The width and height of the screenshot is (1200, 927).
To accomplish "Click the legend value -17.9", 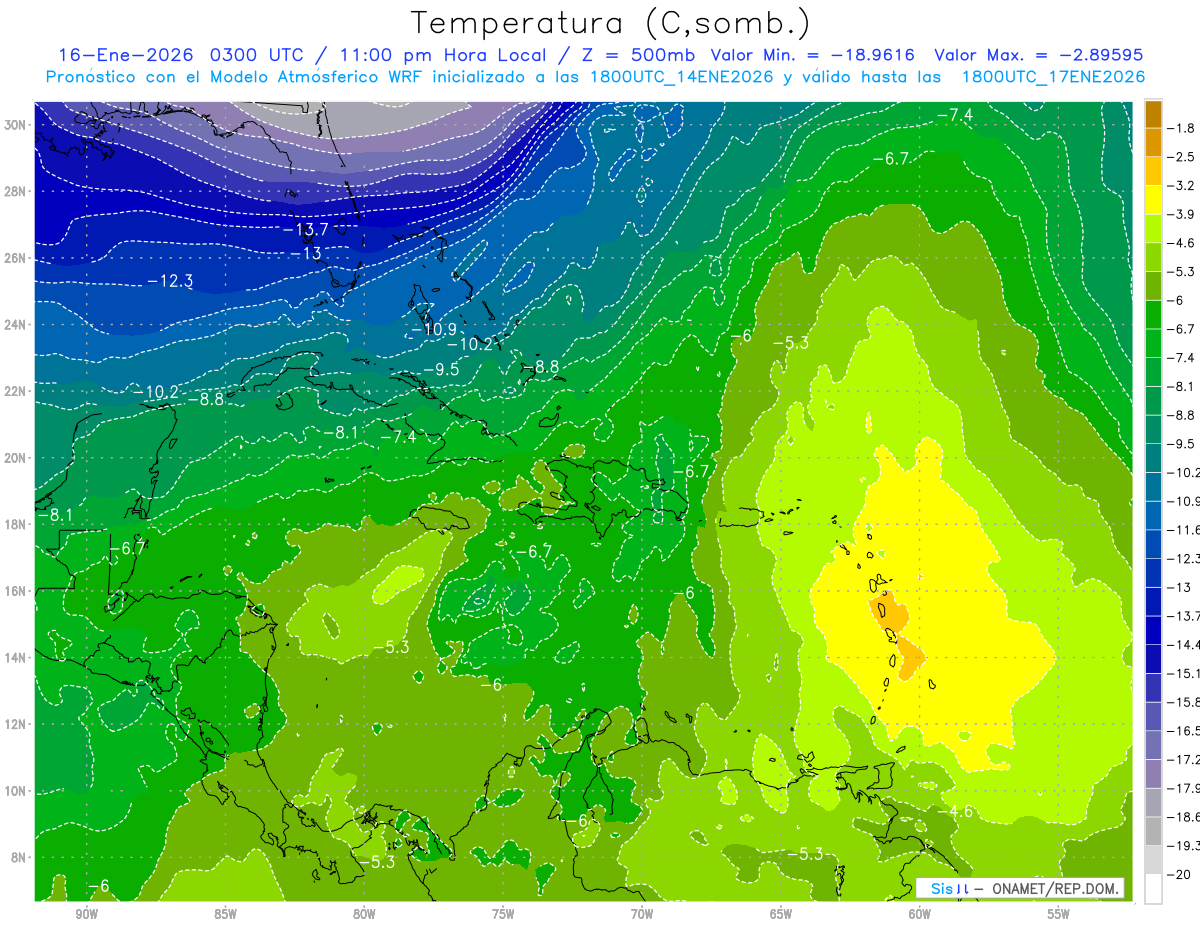I will coord(1184,787).
